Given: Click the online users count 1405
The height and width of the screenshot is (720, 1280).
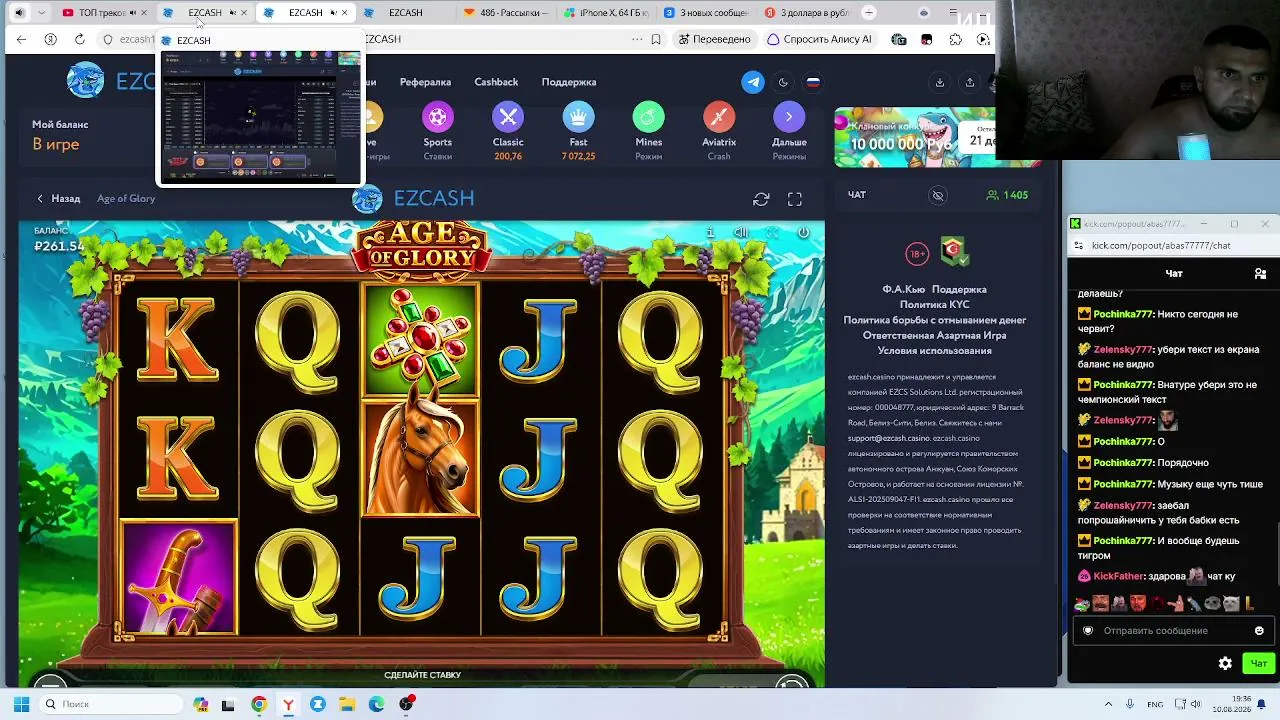Looking at the screenshot, I should pos(1007,195).
